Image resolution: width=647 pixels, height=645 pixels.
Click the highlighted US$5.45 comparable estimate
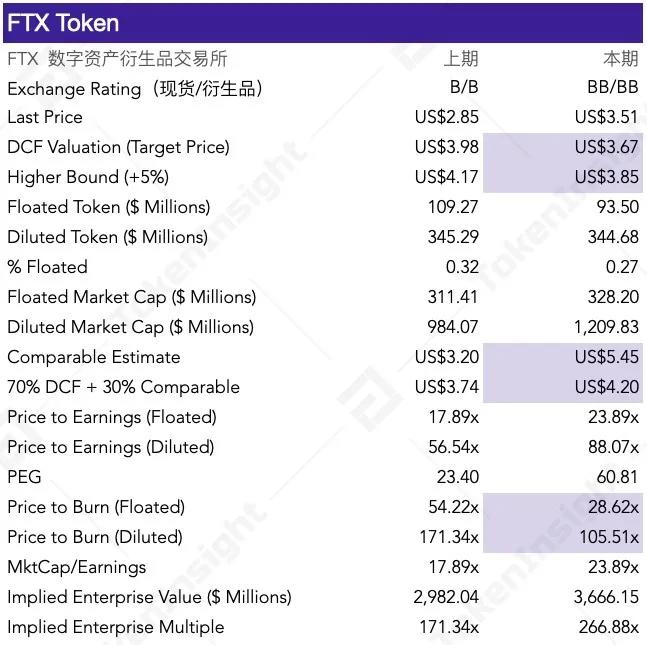pos(606,357)
